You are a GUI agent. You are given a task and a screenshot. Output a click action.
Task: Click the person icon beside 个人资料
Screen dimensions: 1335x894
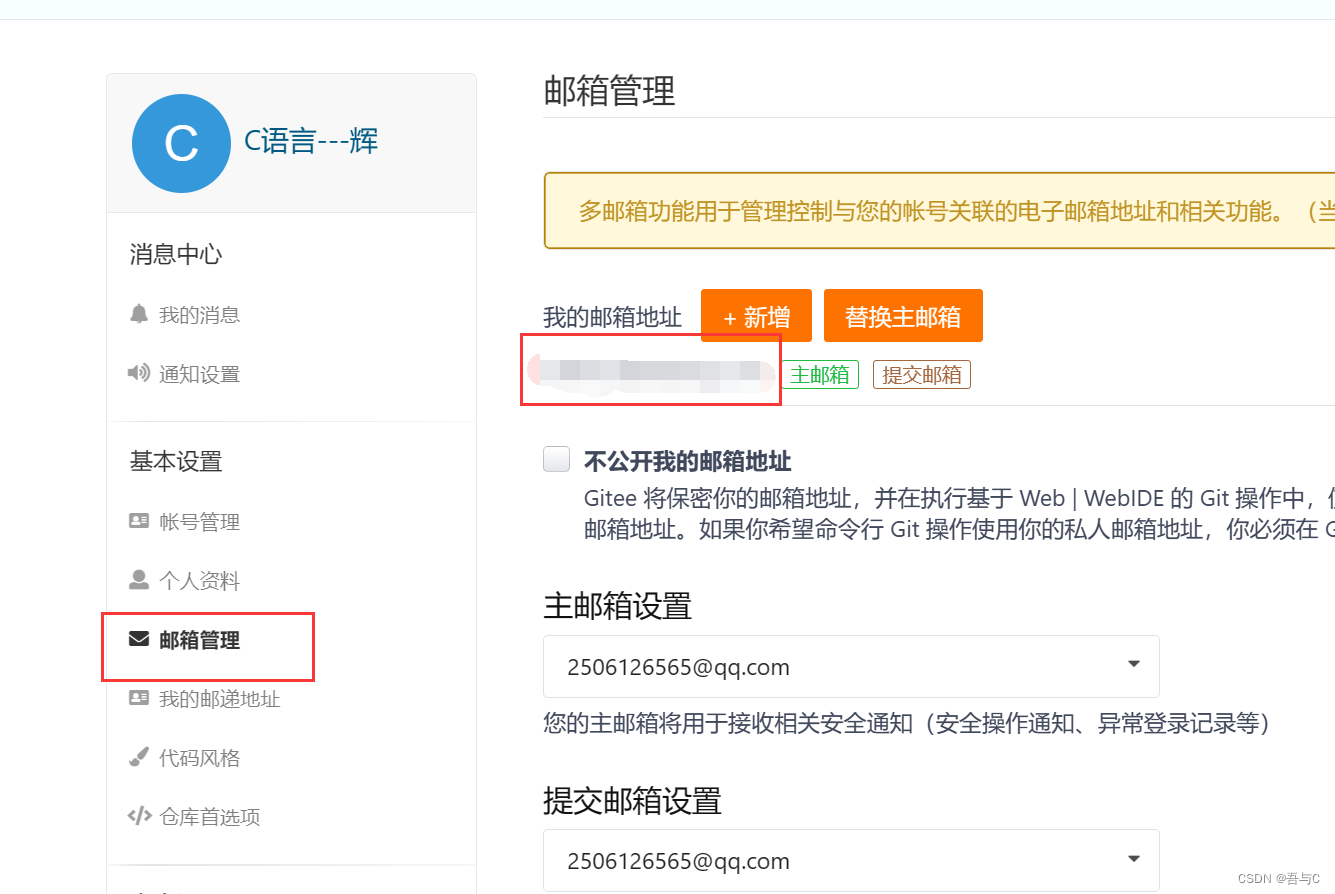point(139,580)
